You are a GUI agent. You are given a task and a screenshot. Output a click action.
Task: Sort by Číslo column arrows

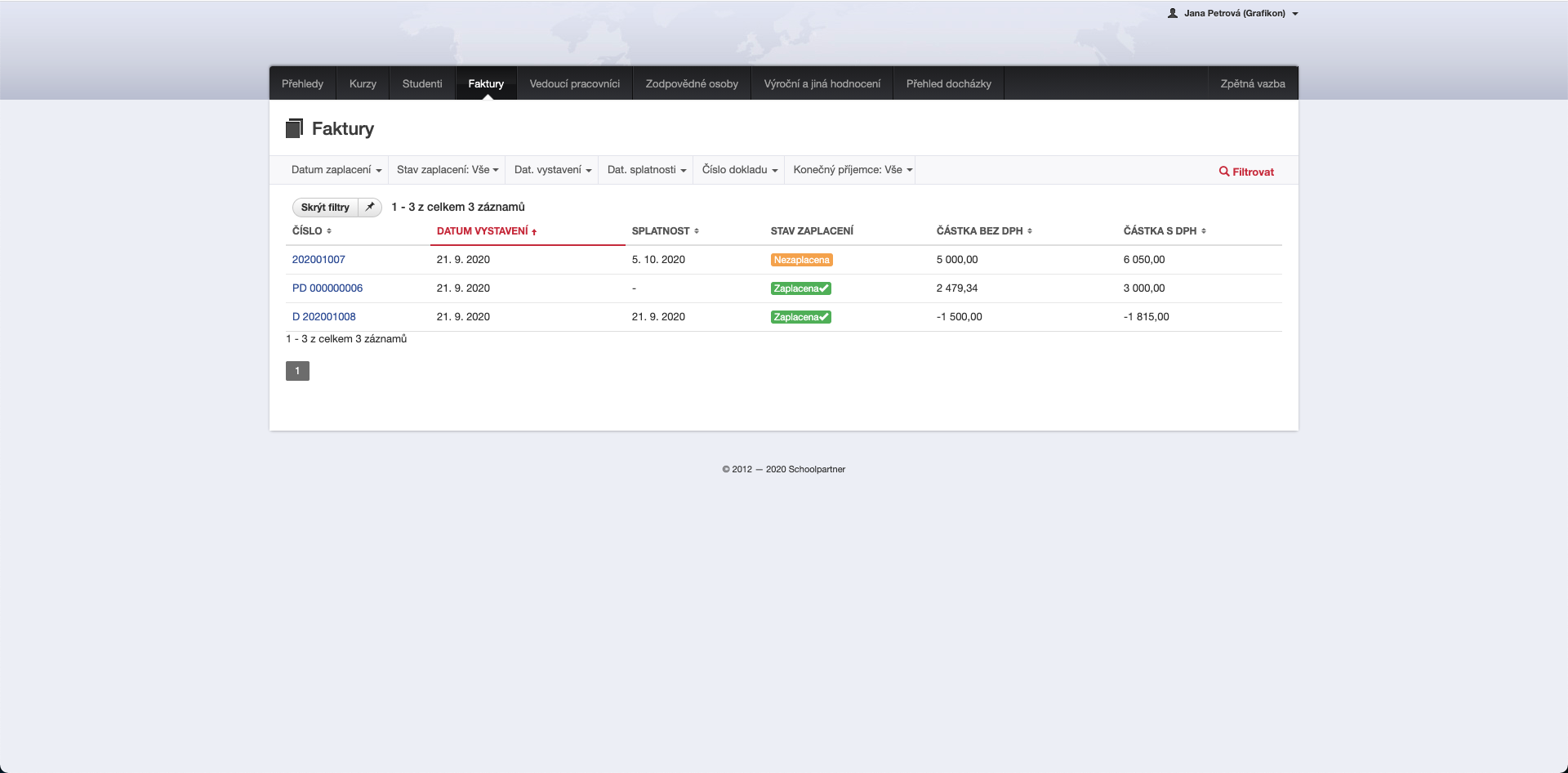coord(329,231)
